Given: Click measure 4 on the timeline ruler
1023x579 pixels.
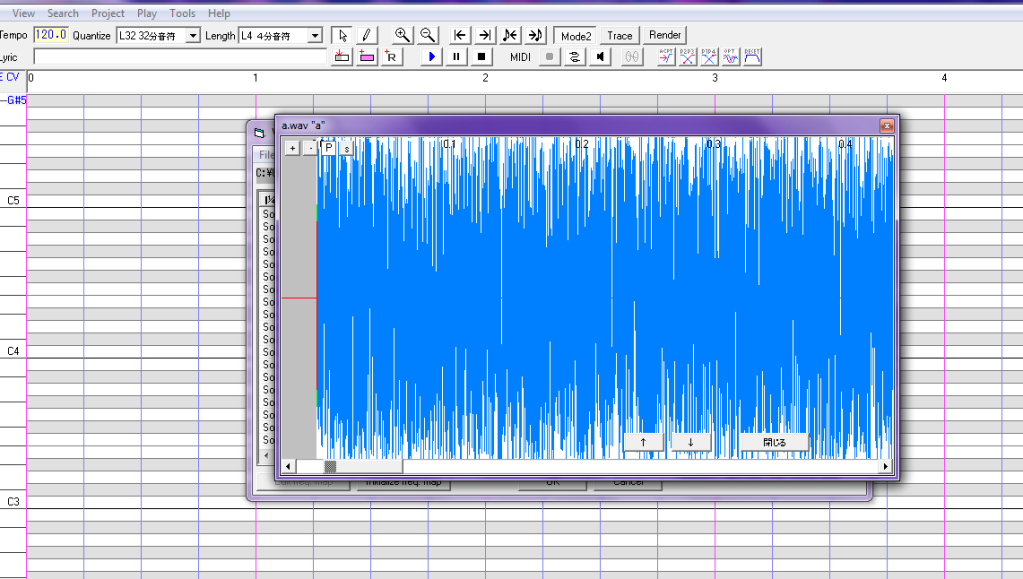Looking at the screenshot, I should click(944, 78).
